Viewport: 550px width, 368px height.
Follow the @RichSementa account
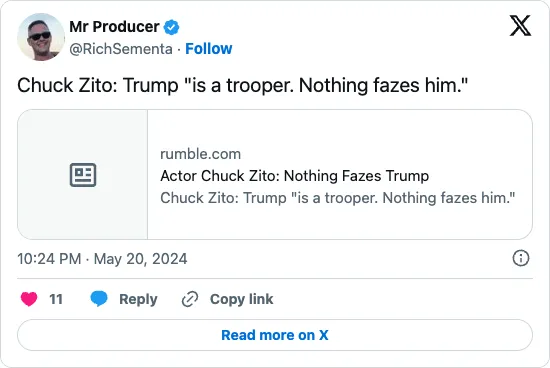click(x=209, y=49)
